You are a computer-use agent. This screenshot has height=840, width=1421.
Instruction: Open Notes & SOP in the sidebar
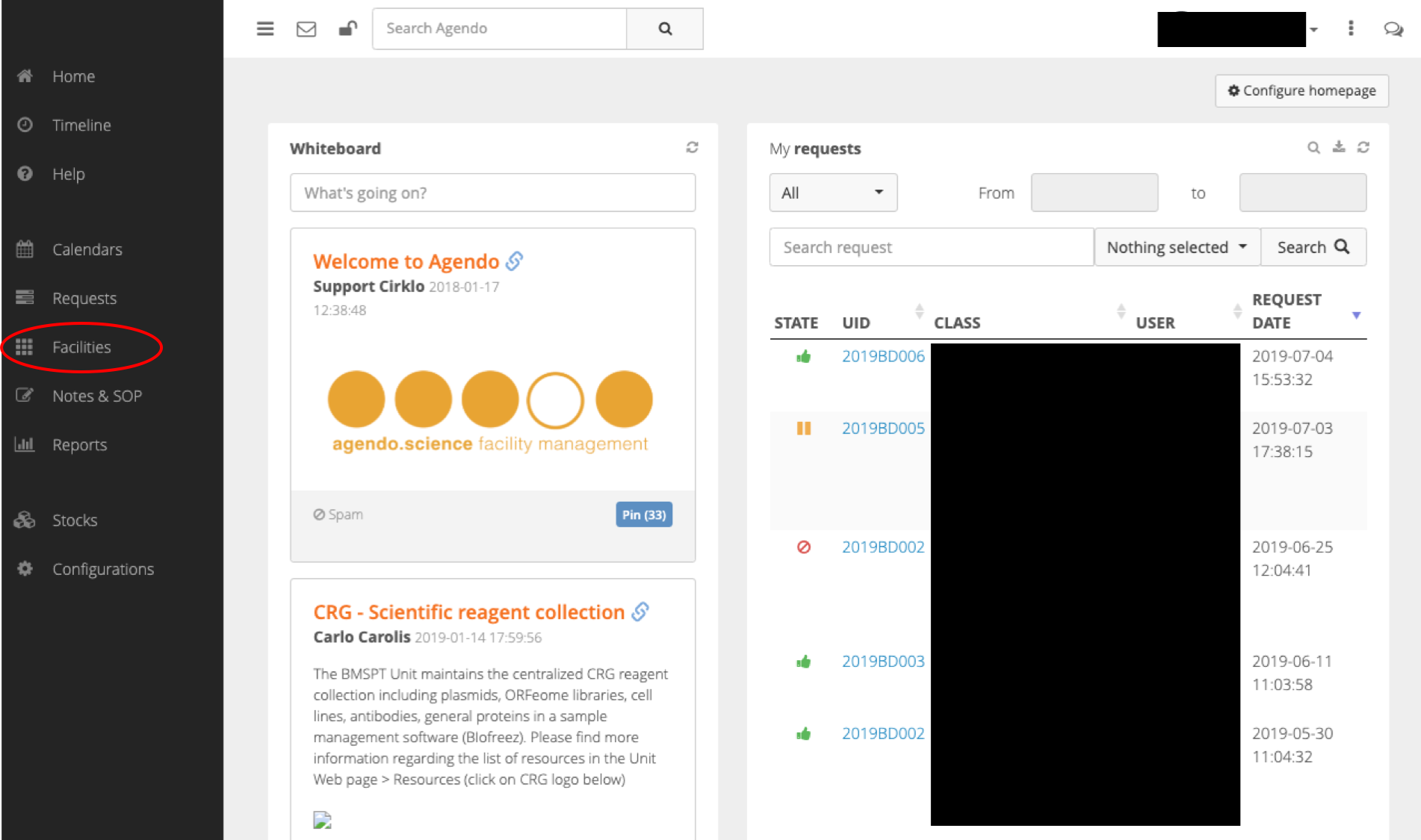click(97, 396)
